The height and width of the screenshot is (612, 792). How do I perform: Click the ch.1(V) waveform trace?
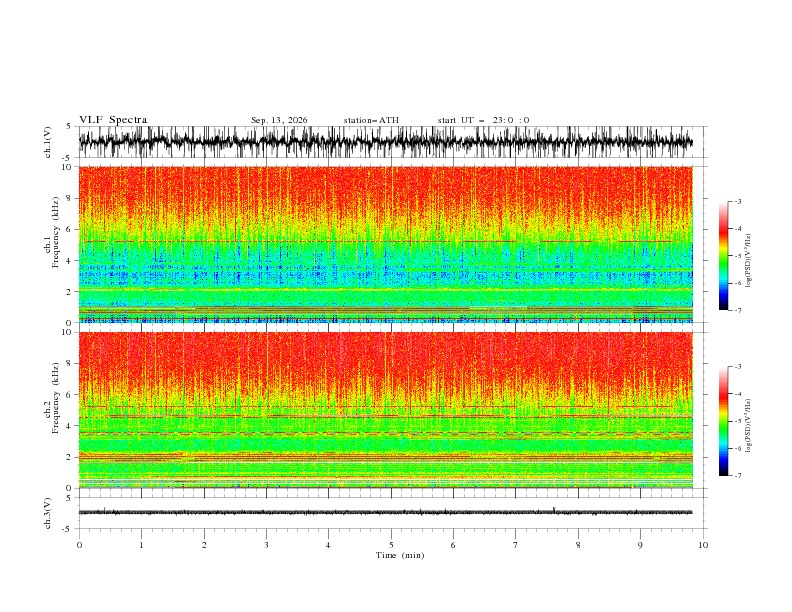click(386, 142)
